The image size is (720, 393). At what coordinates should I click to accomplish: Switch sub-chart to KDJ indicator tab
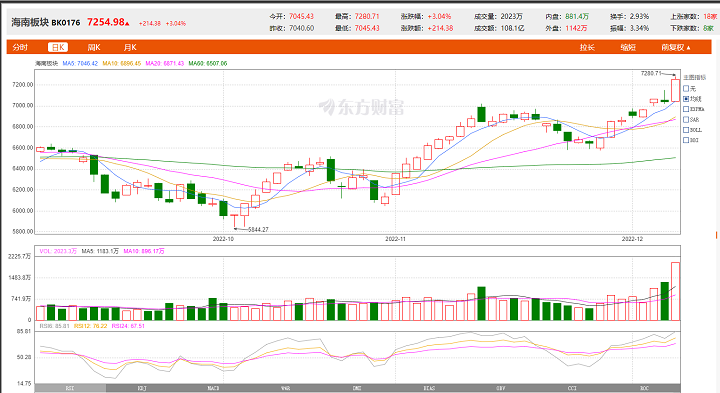[x=142, y=388]
